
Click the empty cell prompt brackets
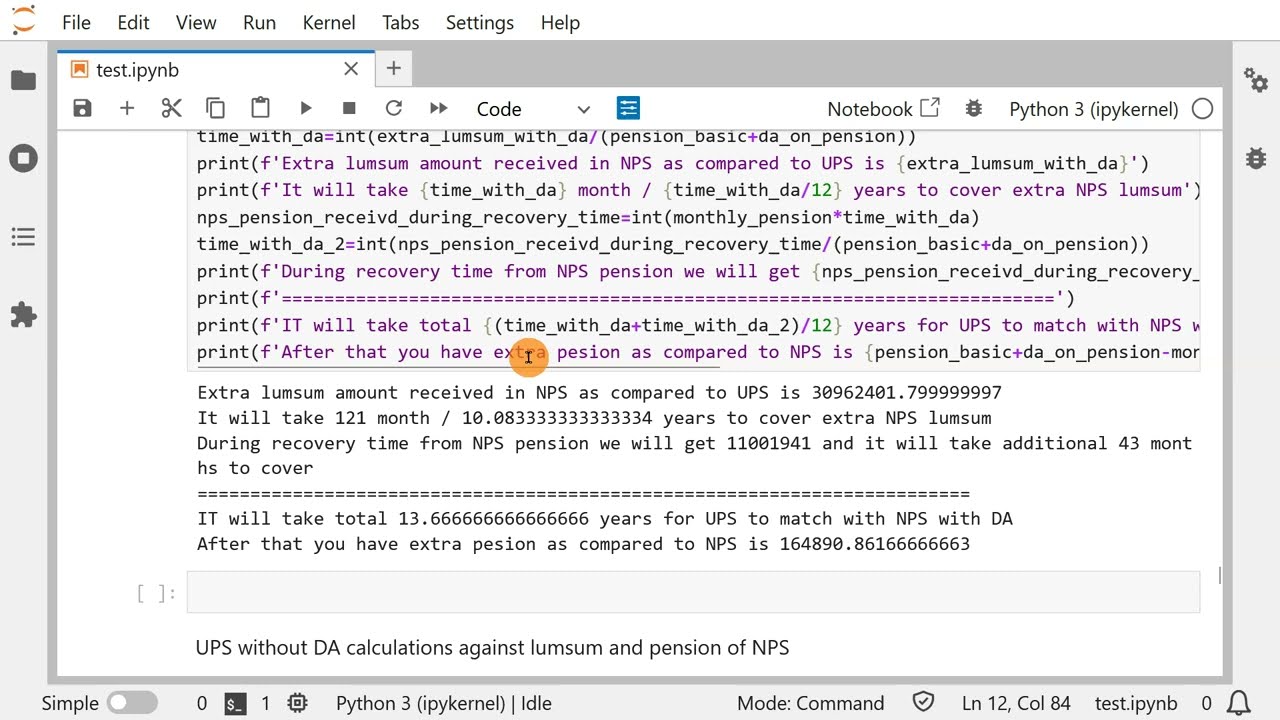click(x=156, y=593)
